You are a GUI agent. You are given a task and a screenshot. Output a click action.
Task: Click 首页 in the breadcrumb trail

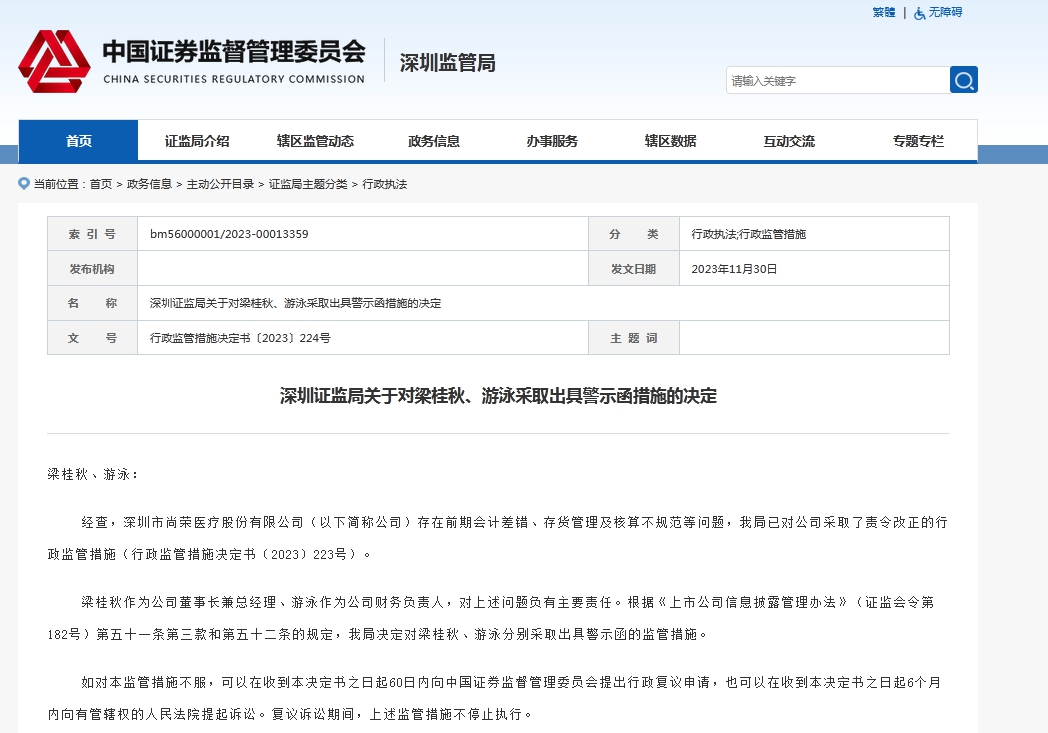(101, 185)
